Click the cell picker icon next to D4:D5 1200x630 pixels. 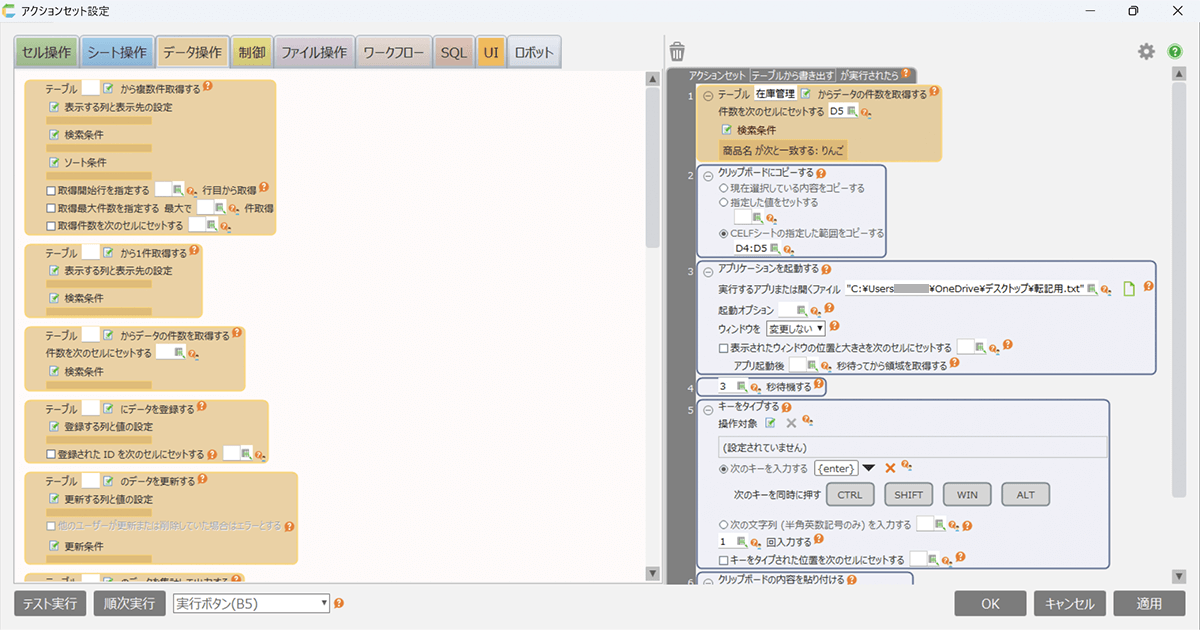(775, 248)
